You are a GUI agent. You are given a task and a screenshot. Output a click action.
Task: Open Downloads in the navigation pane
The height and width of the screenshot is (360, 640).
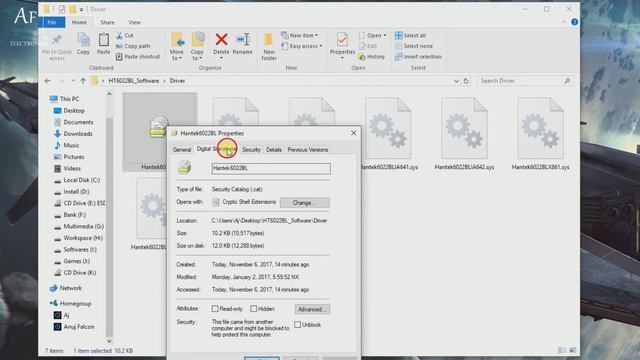coord(78,133)
